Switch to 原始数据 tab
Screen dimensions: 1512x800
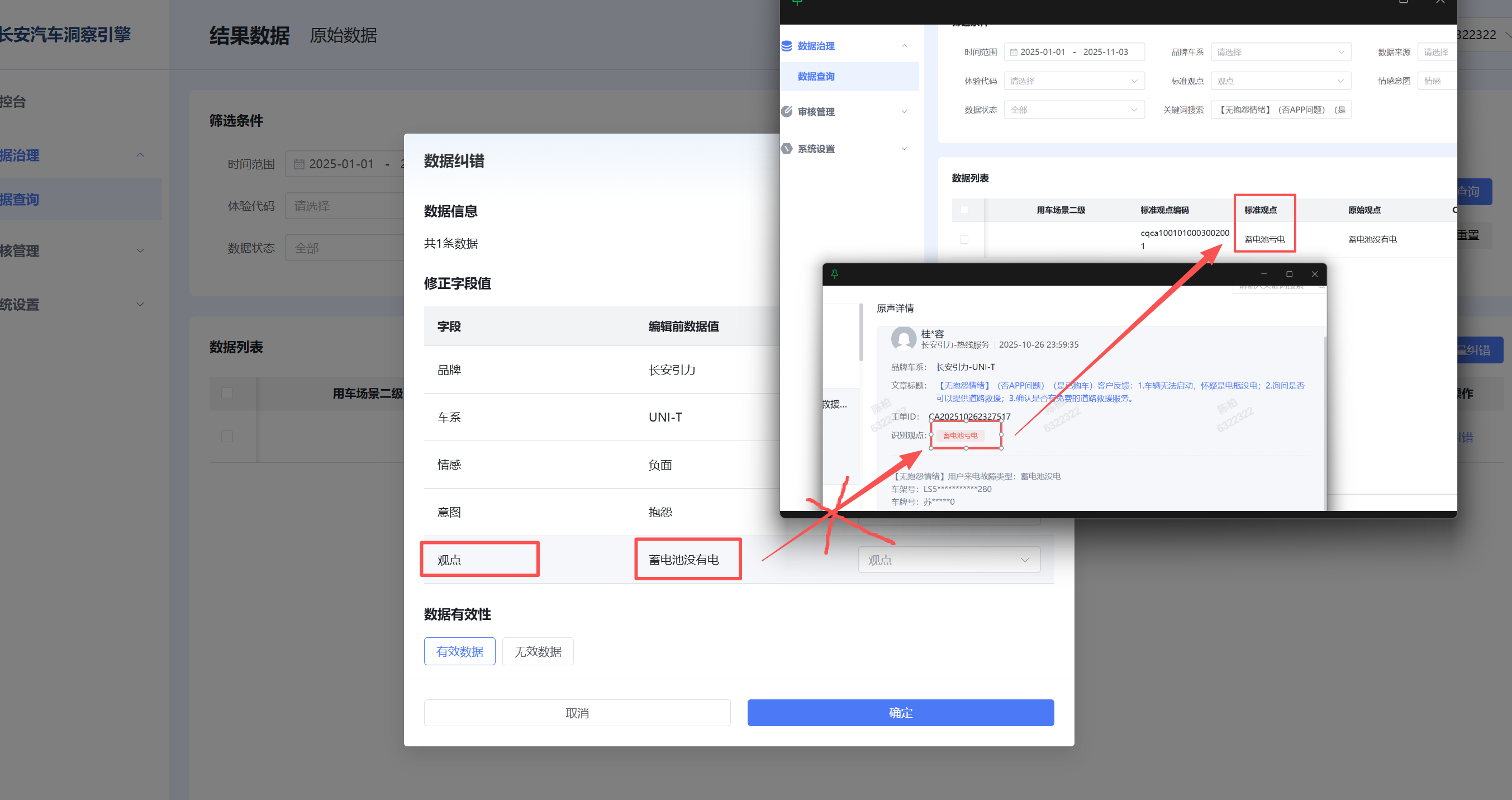344,36
